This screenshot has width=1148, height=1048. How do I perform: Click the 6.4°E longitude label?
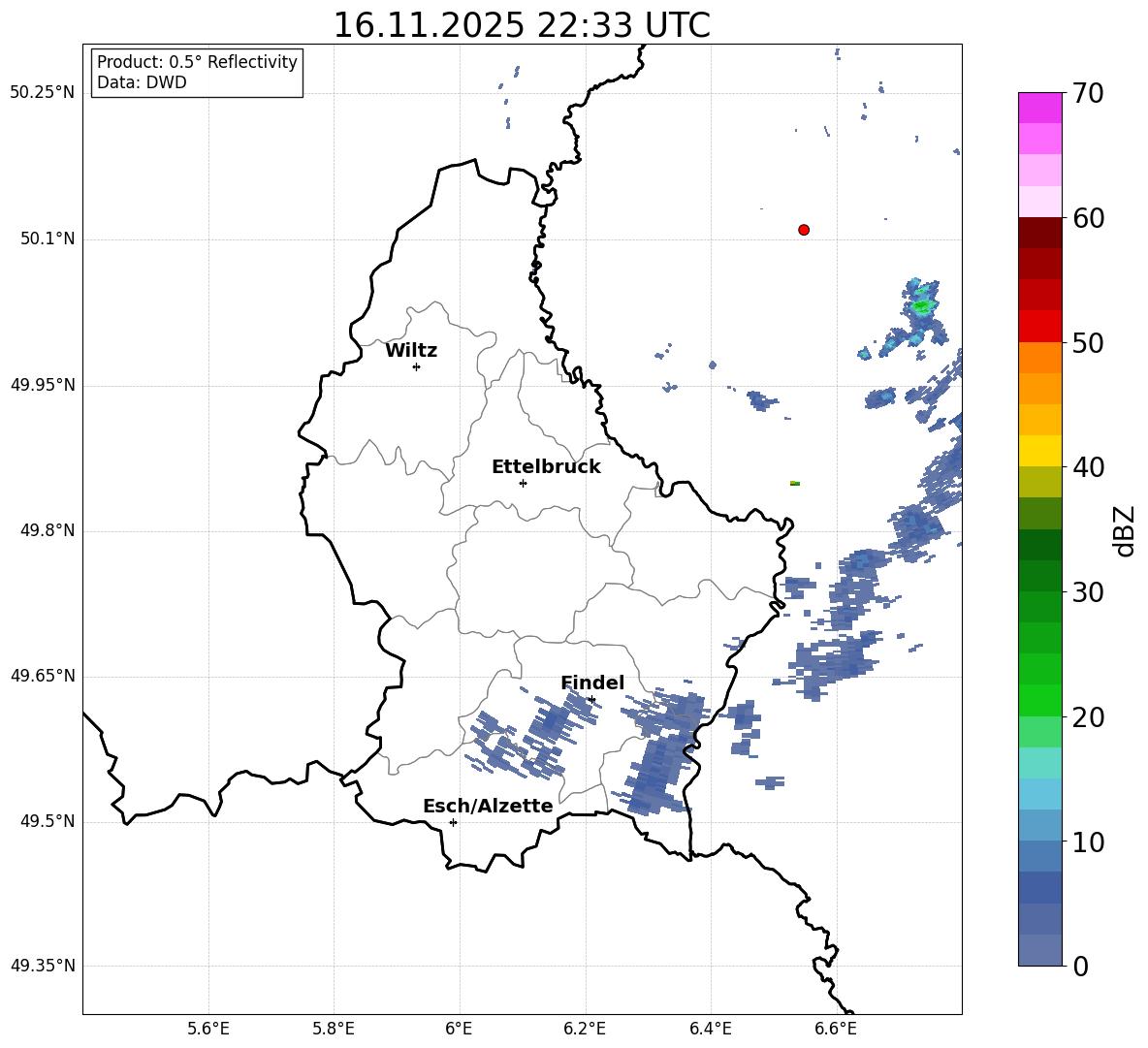[710, 1029]
